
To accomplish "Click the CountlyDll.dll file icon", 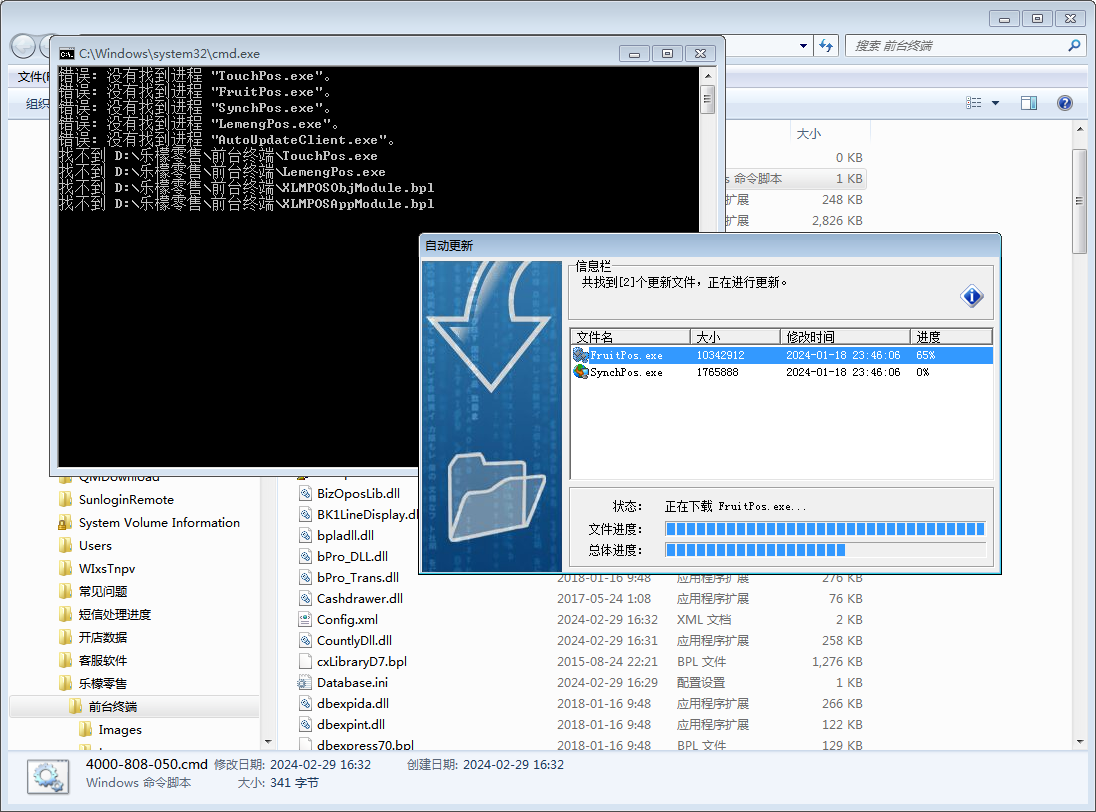I will pyautogui.click(x=305, y=640).
